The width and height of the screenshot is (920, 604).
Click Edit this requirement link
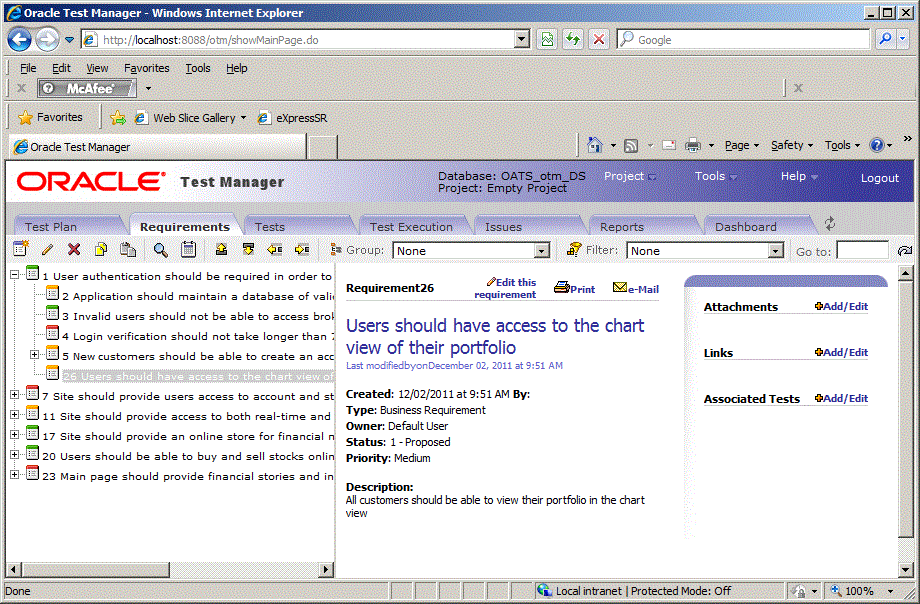(506, 288)
